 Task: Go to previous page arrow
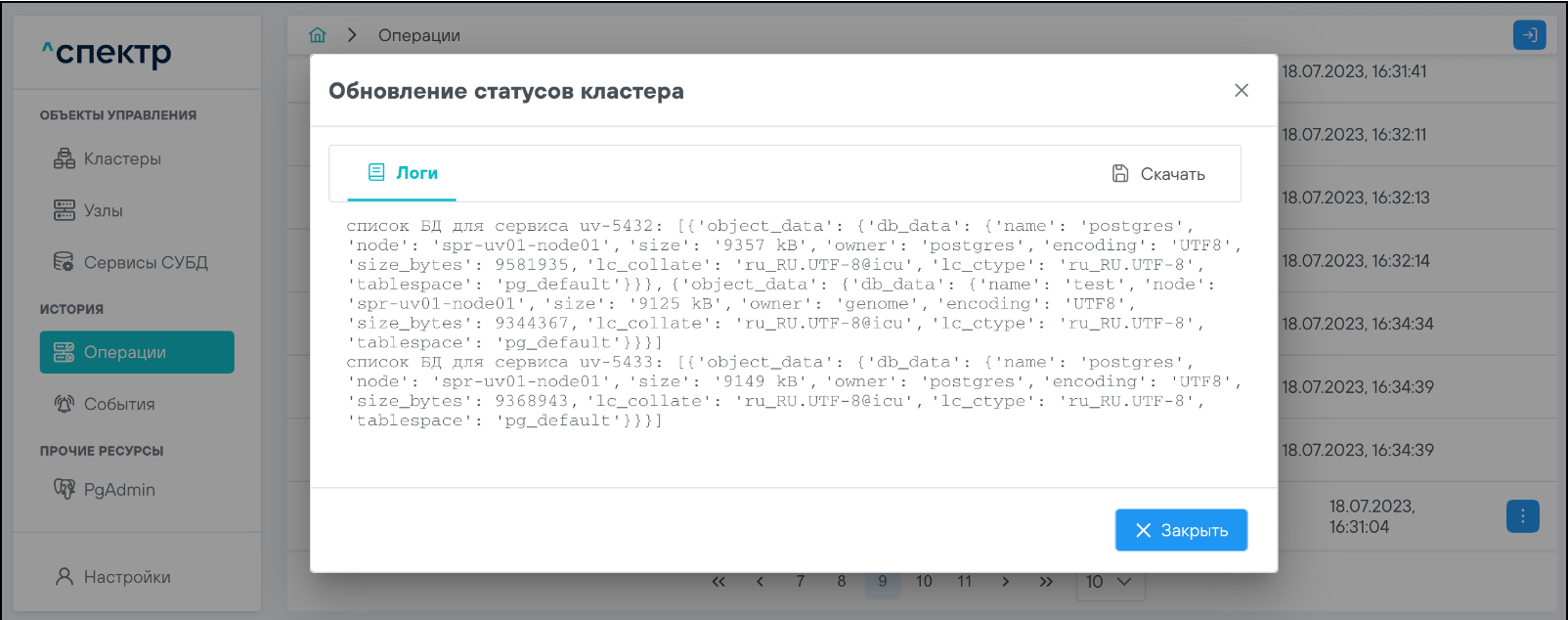pyautogui.click(x=760, y=582)
